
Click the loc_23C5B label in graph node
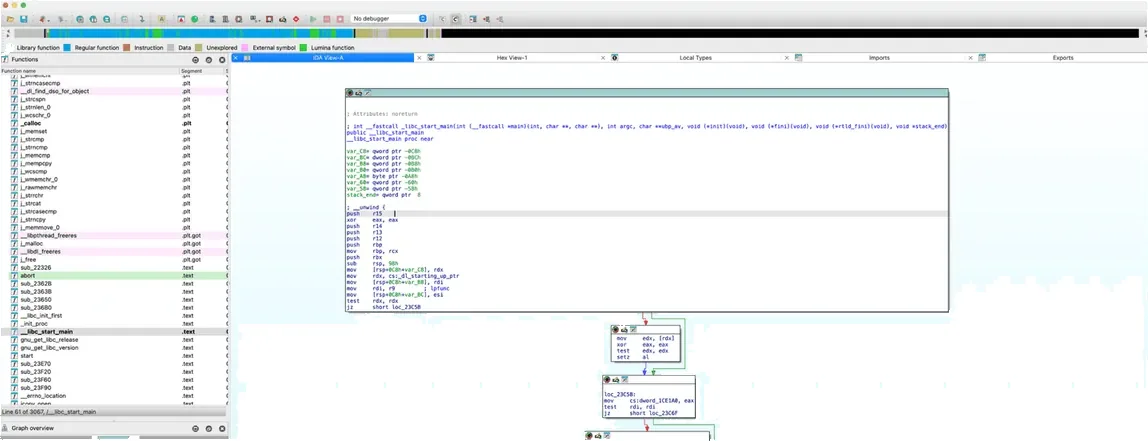(x=620, y=395)
